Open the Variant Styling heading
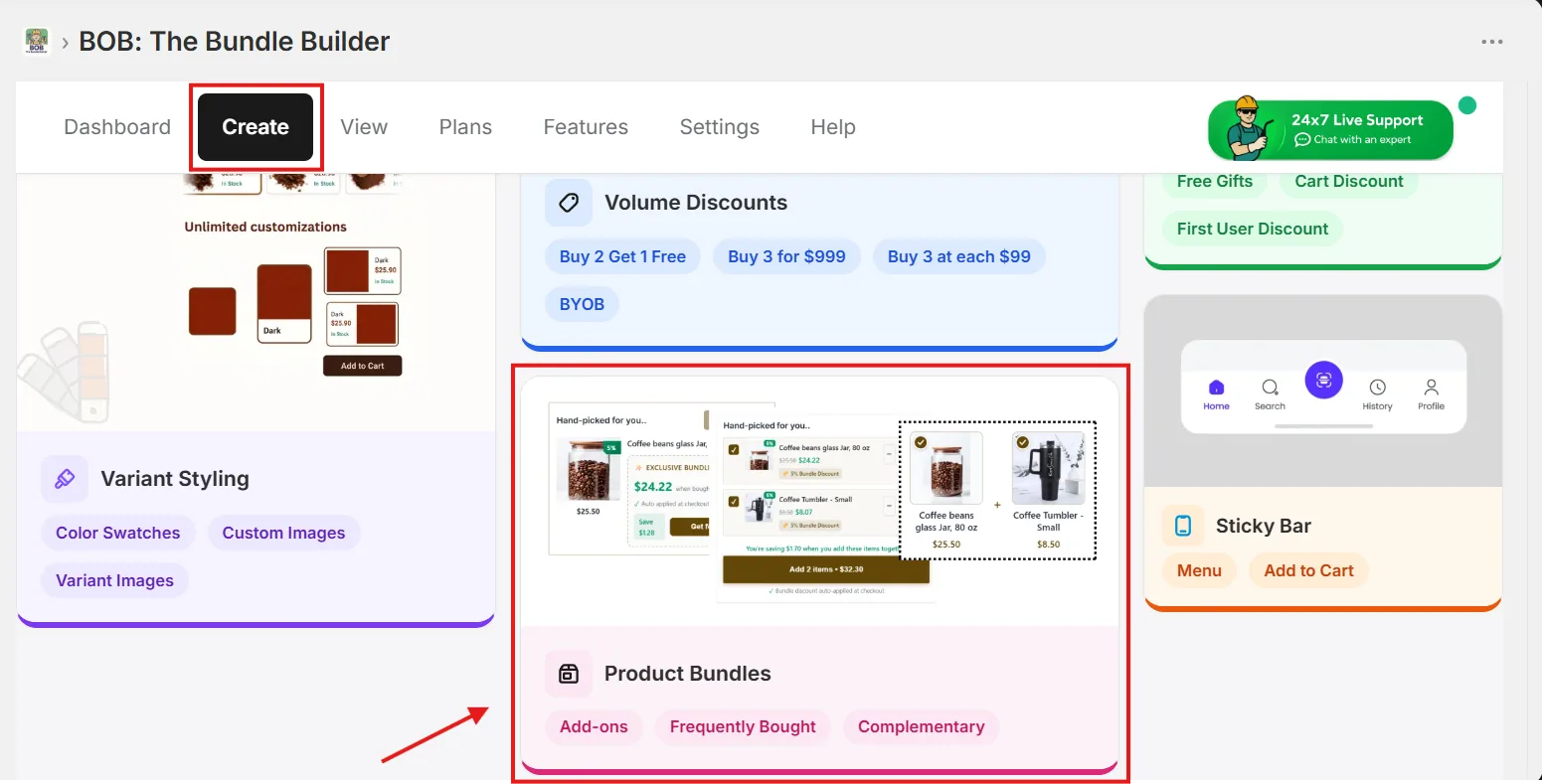The width and height of the screenshot is (1542, 784). 175,479
